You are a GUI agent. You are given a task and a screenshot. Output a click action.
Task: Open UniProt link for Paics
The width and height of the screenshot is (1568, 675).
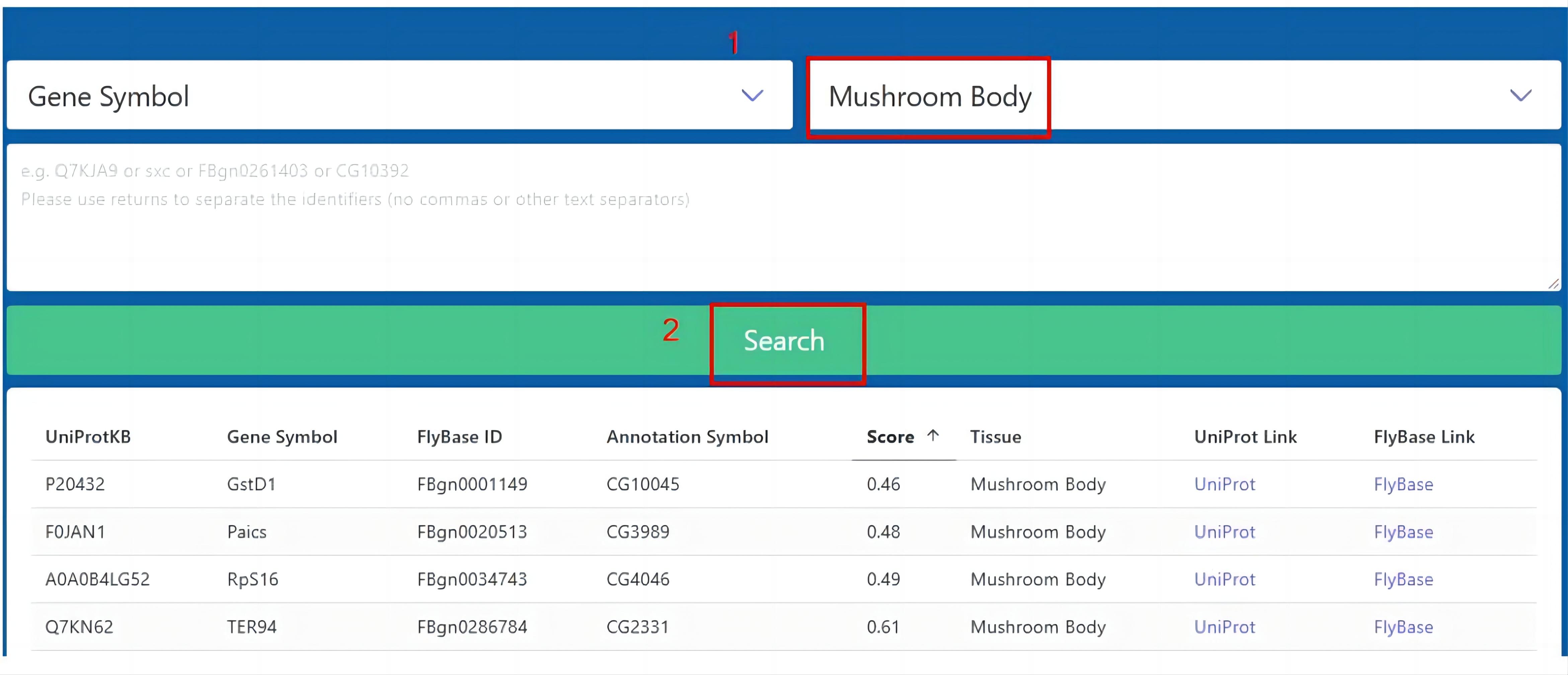coord(1224,532)
